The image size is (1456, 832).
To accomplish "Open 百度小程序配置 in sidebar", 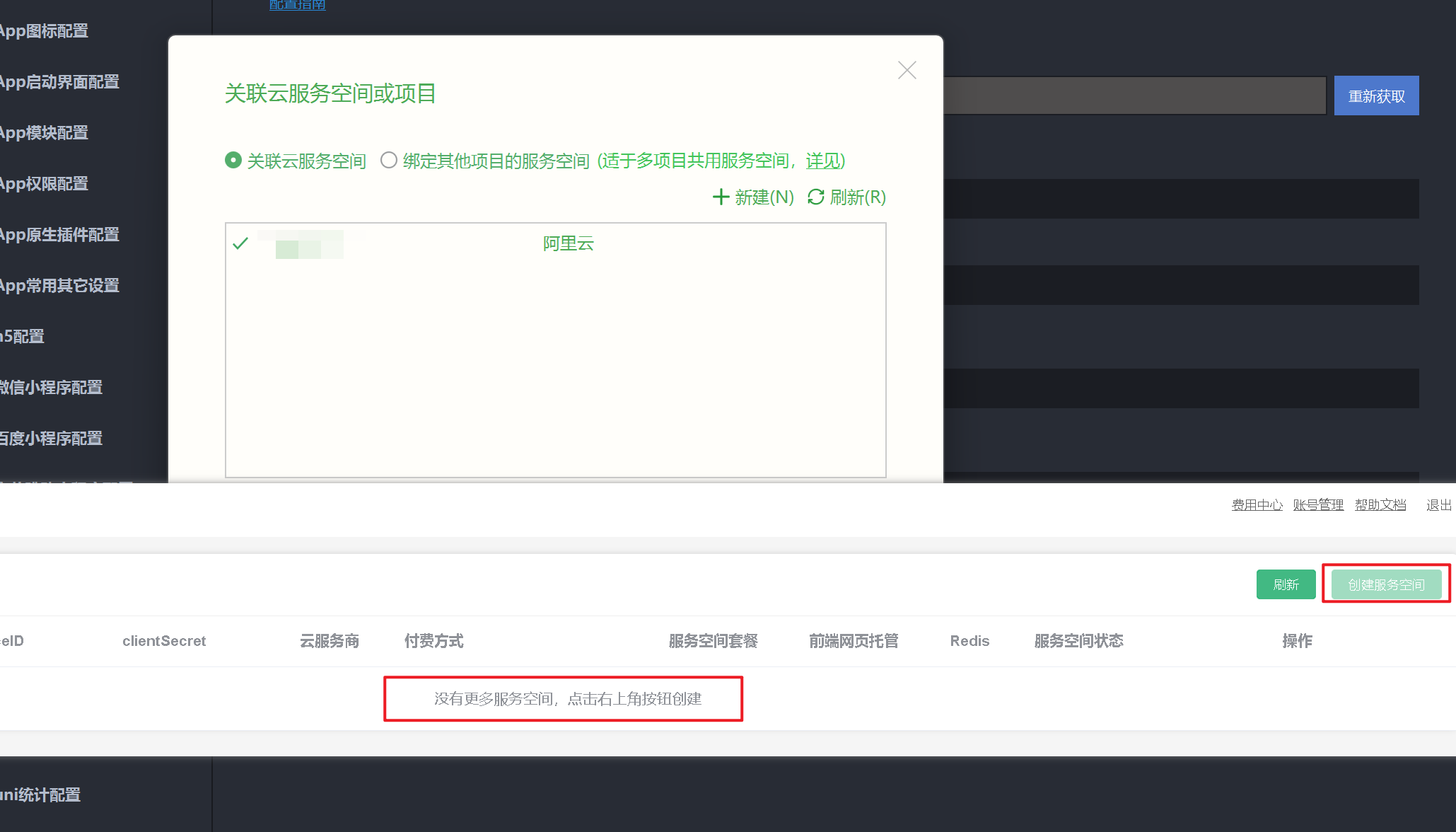I will (51, 439).
